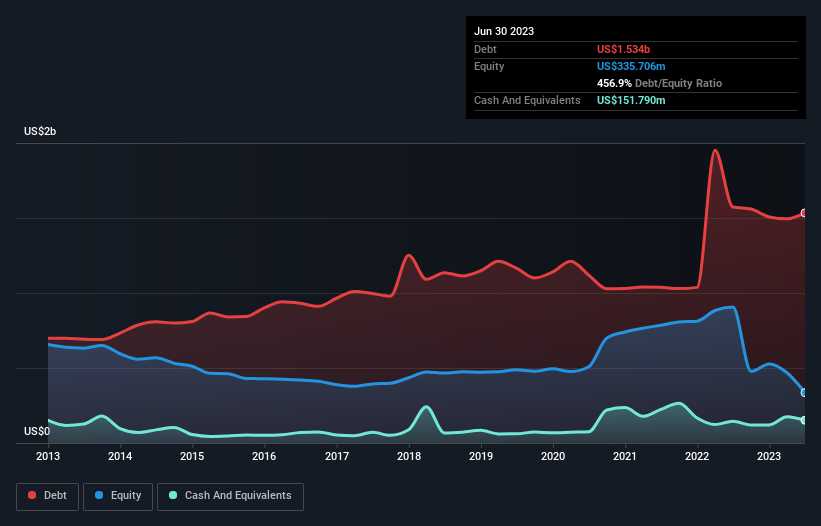Screen dimensions: 821x526
Task: Click the 2015 x-axis label
Action: pos(192,456)
